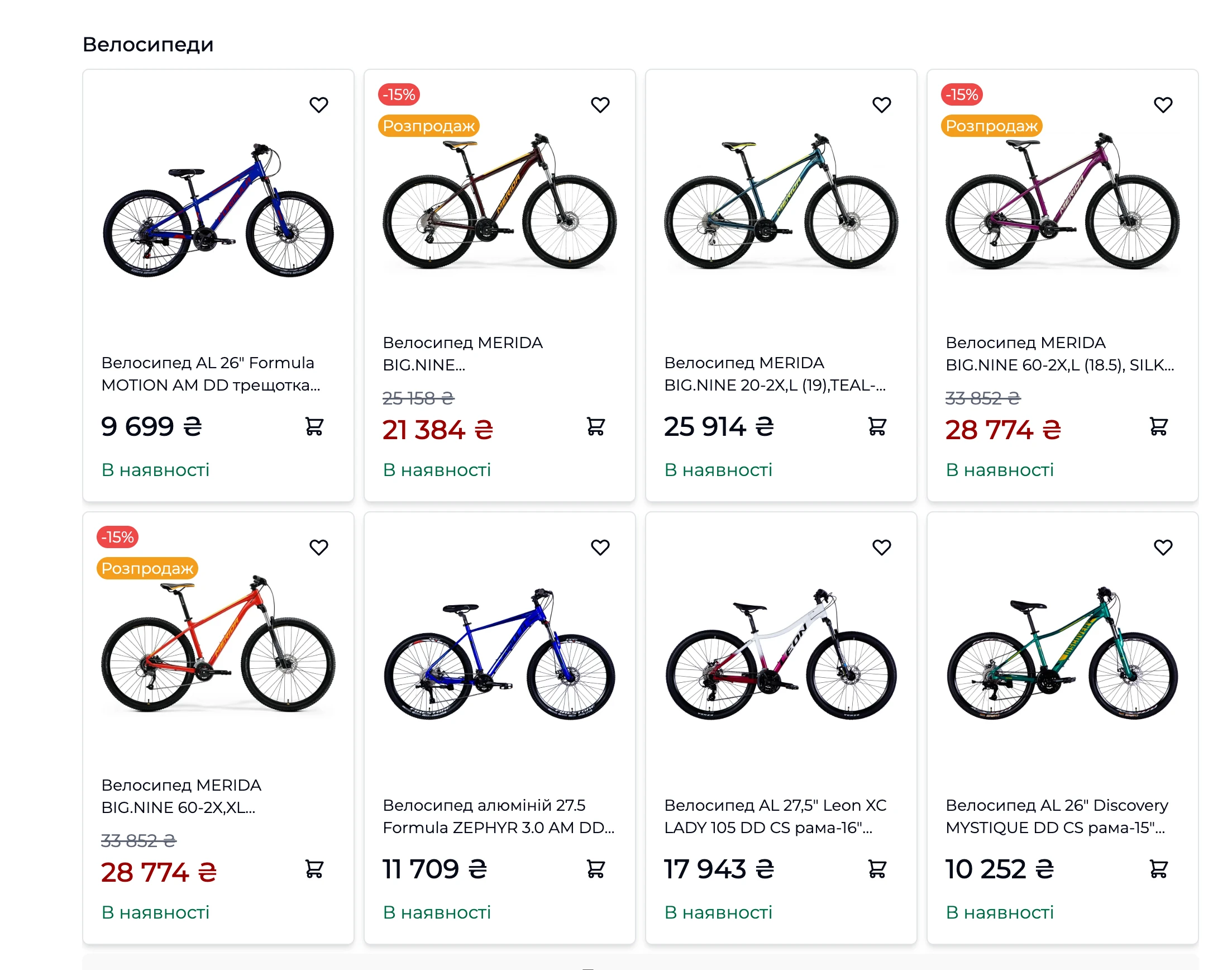Add Formula MOTION bike to wishlist

[x=318, y=104]
